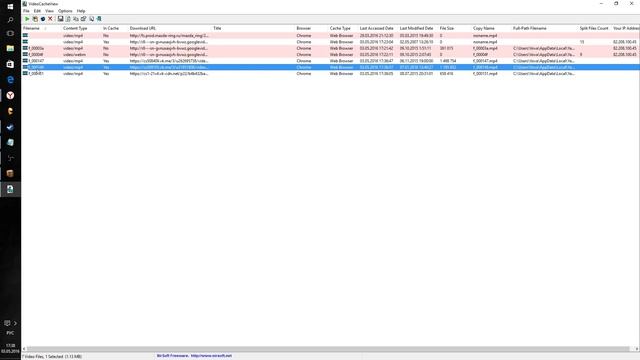Click the first noname.mp4 copy name cell
640x360 pixels.
tap(485, 36)
